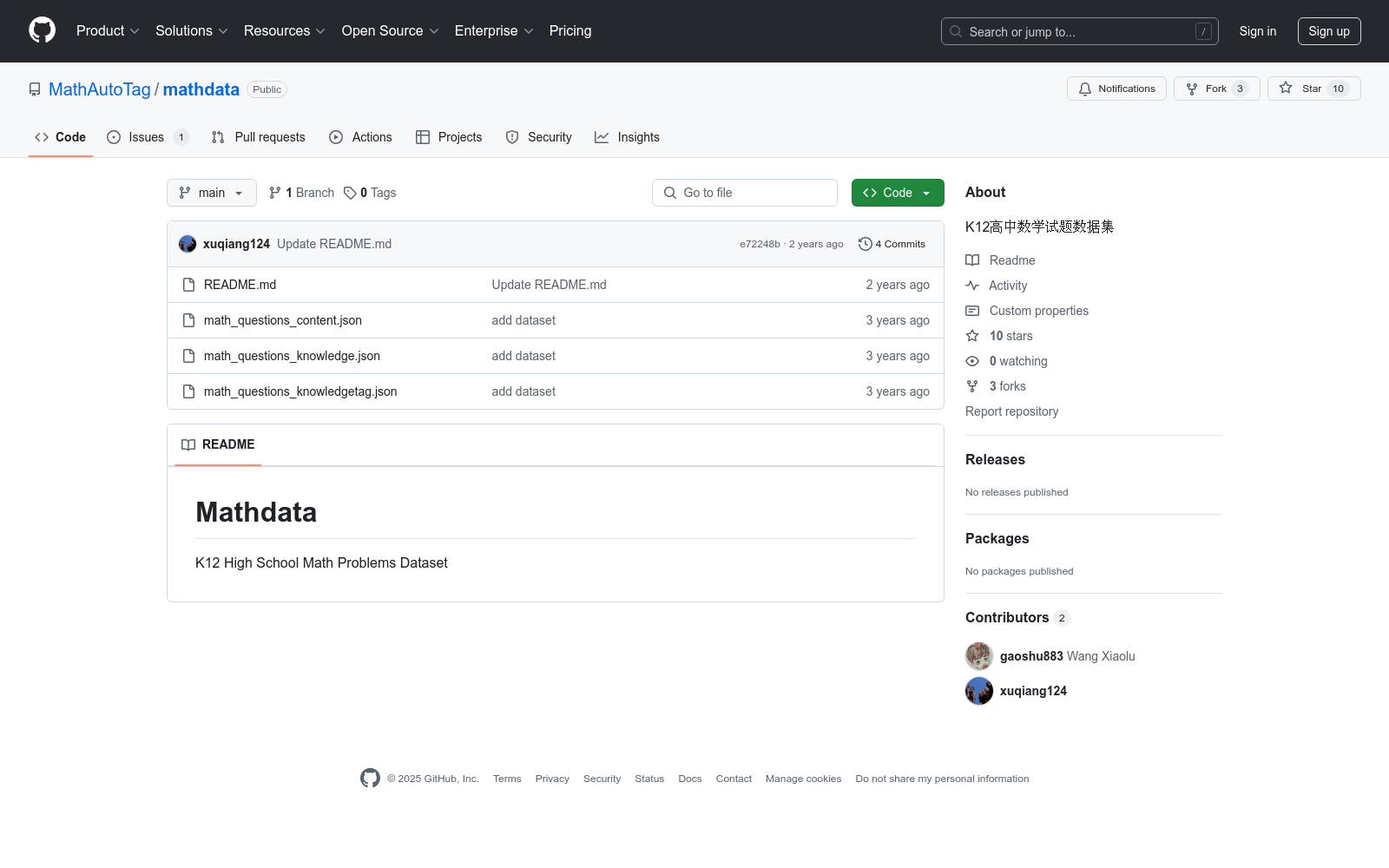Image resolution: width=1389 pixels, height=868 pixels.
Task: Expand the Solutions menu
Action: point(192,30)
